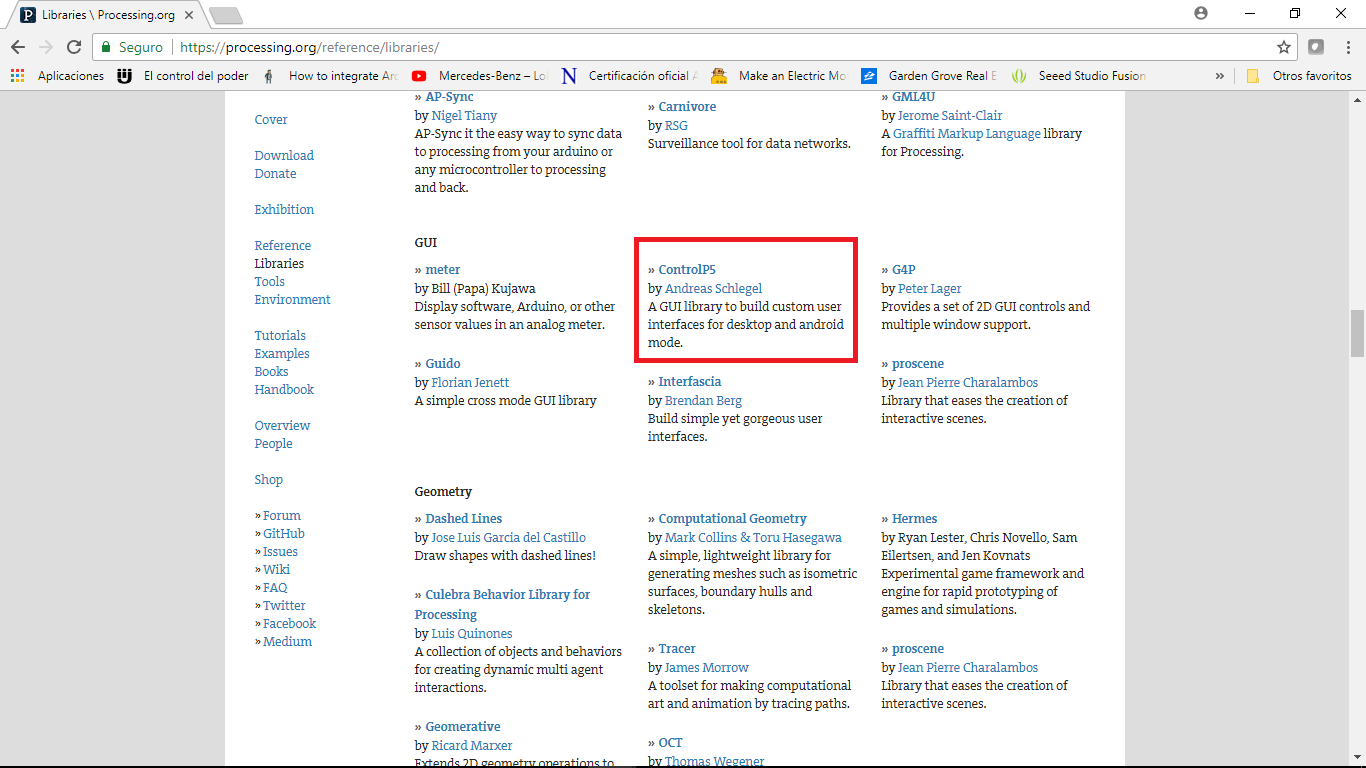Open 'Garden Grove Real E' bookmark
The height and width of the screenshot is (768, 1366).
click(929, 76)
